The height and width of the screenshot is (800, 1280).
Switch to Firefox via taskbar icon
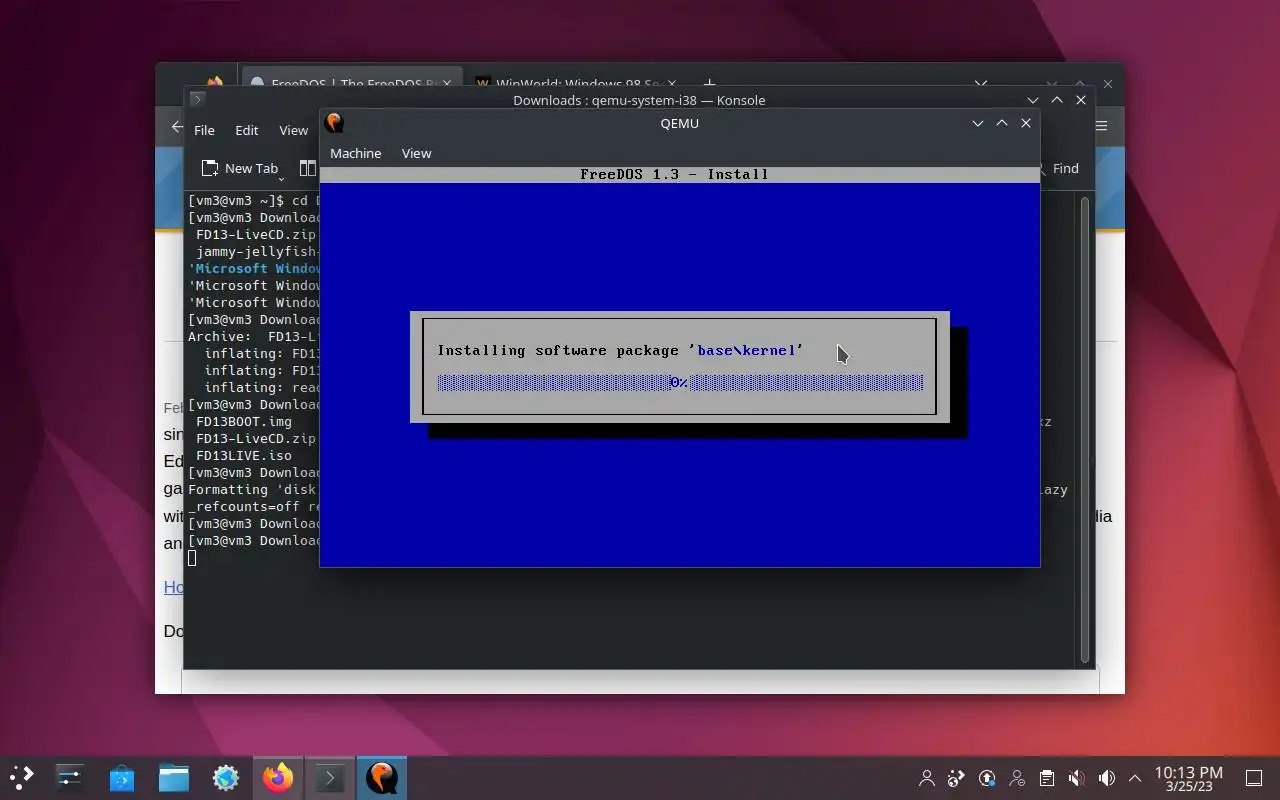[x=278, y=777]
